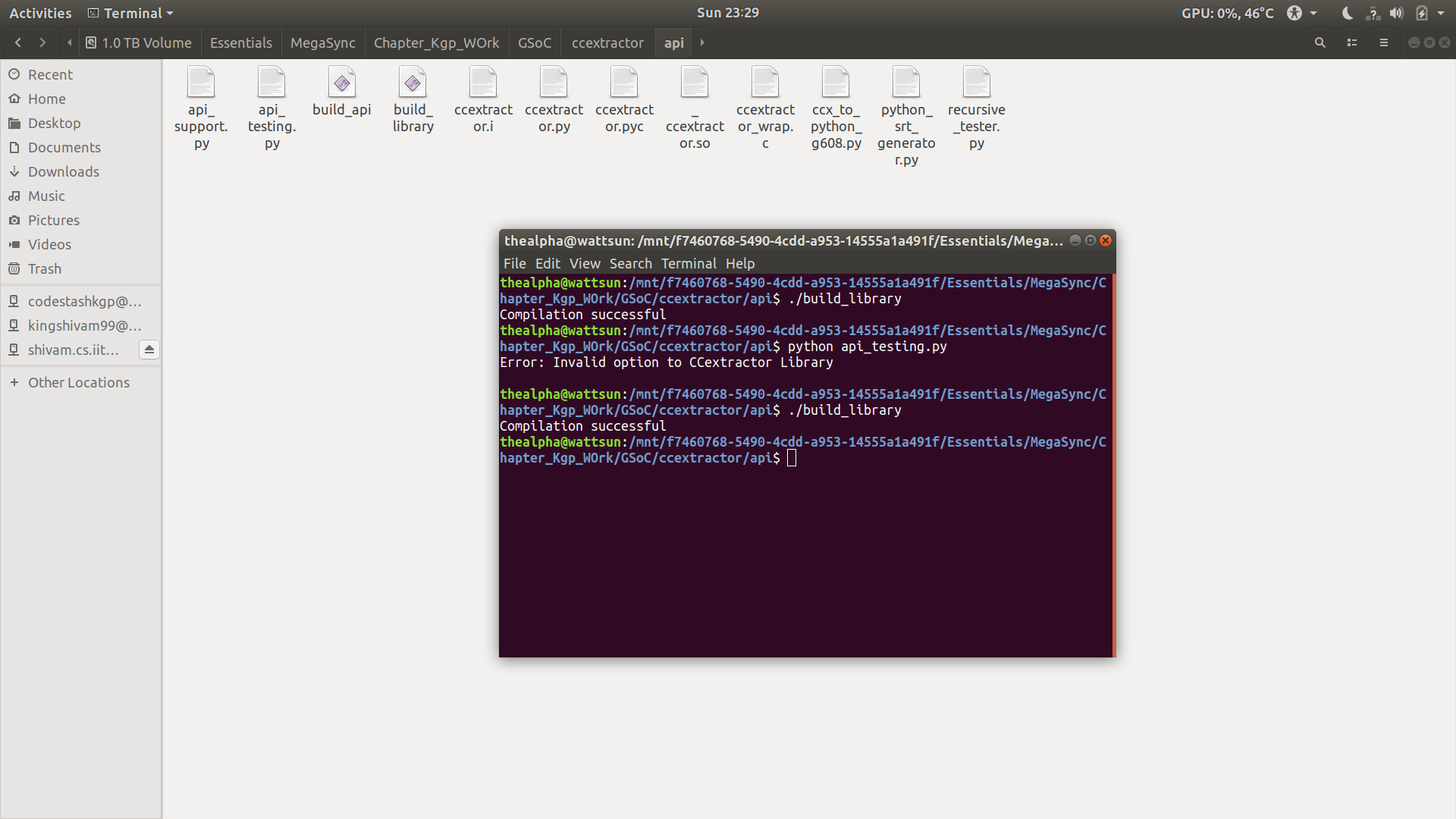Go back with the navigation arrow
The image size is (1456, 819).
pyautogui.click(x=18, y=42)
